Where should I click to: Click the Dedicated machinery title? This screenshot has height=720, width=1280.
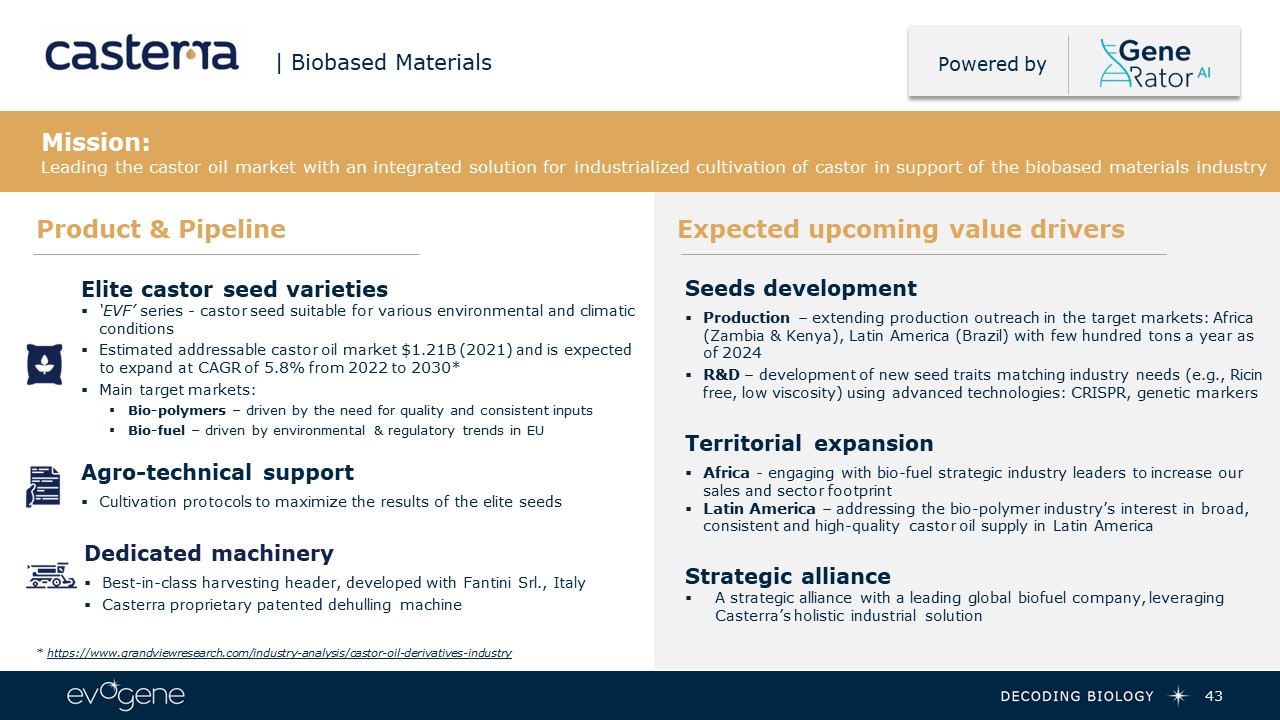point(209,554)
